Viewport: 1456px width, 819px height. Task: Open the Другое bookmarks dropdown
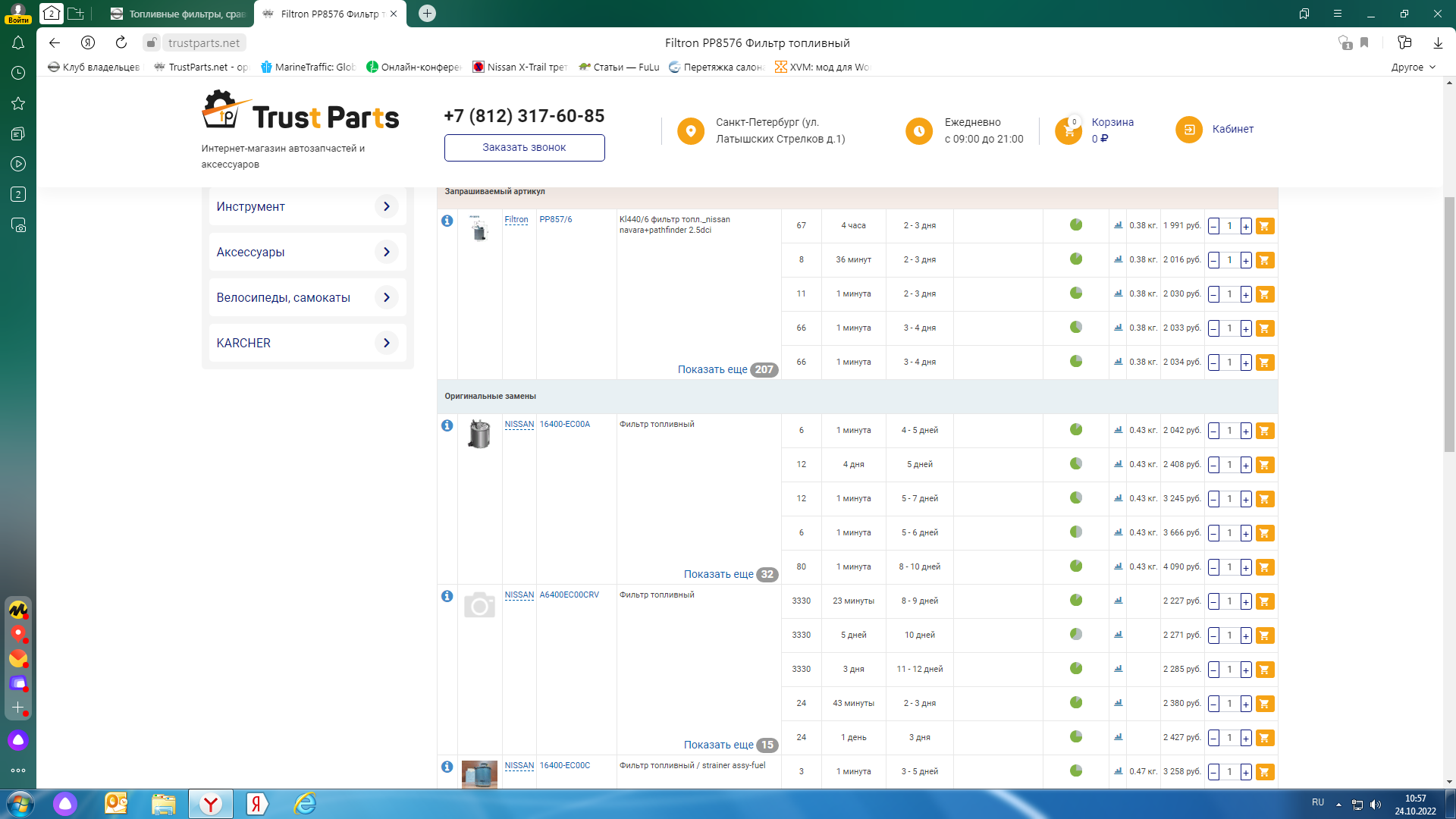point(1414,67)
